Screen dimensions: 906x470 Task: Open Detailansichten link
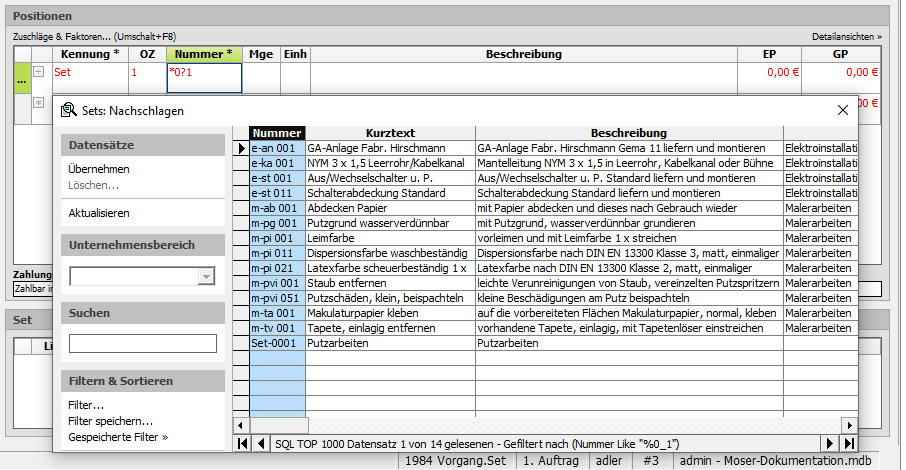[x=846, y=36]
